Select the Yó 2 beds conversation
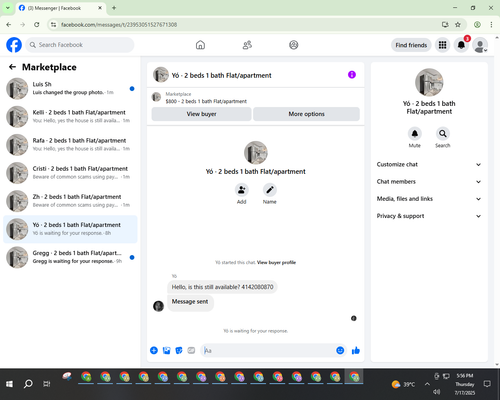The image size is (500, 400). [70, 229]
